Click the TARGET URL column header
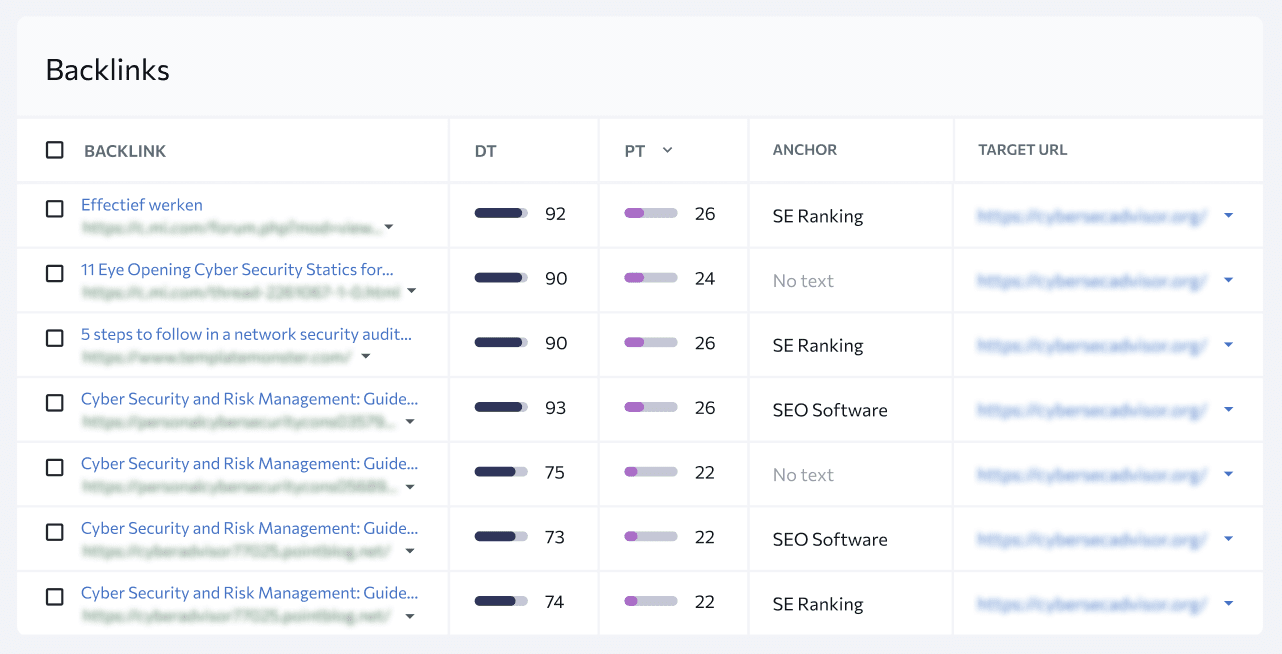 1023,150
